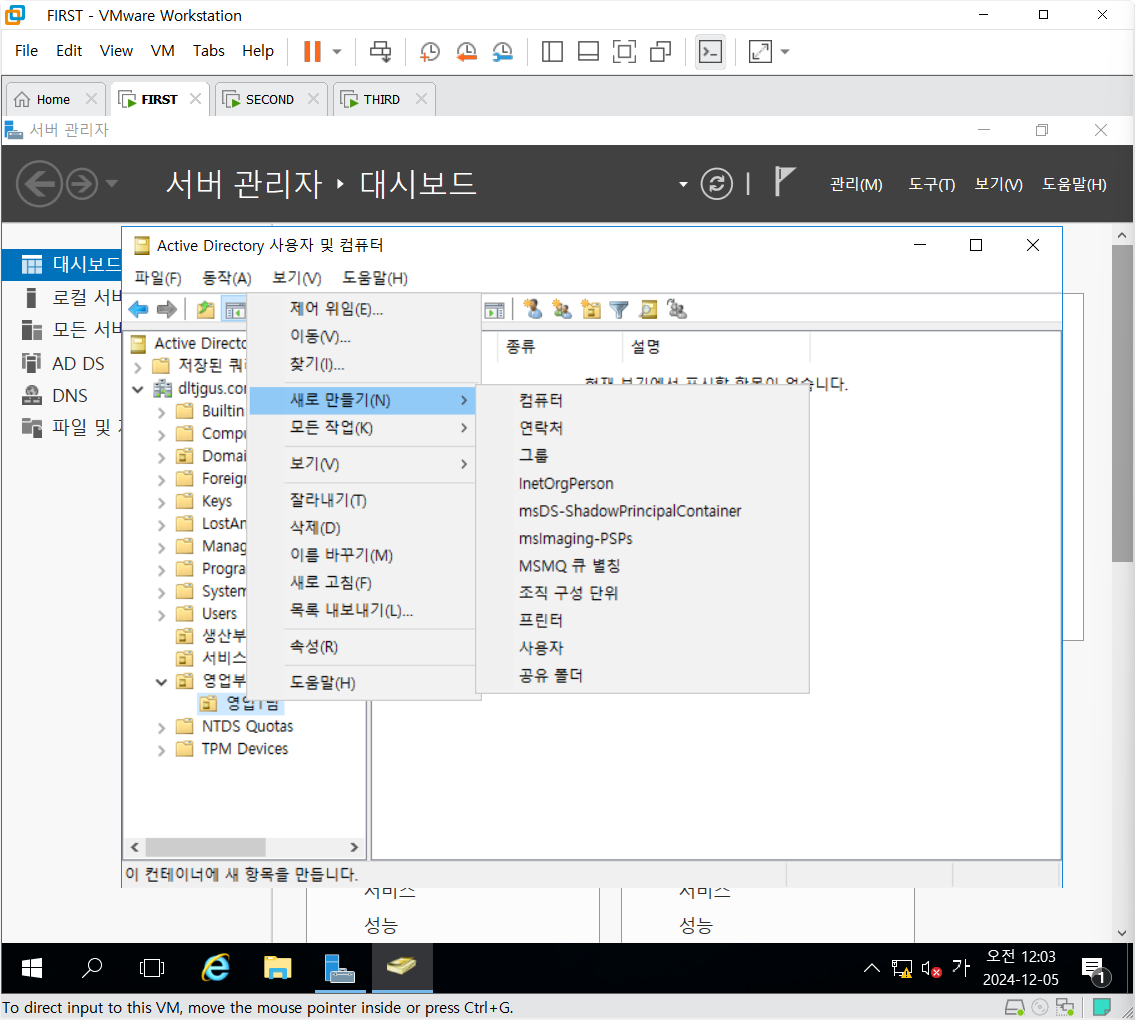1135x1020 pixels.
Task: Open the Server Manager notifications flag
Action: (x=784, y=181)
